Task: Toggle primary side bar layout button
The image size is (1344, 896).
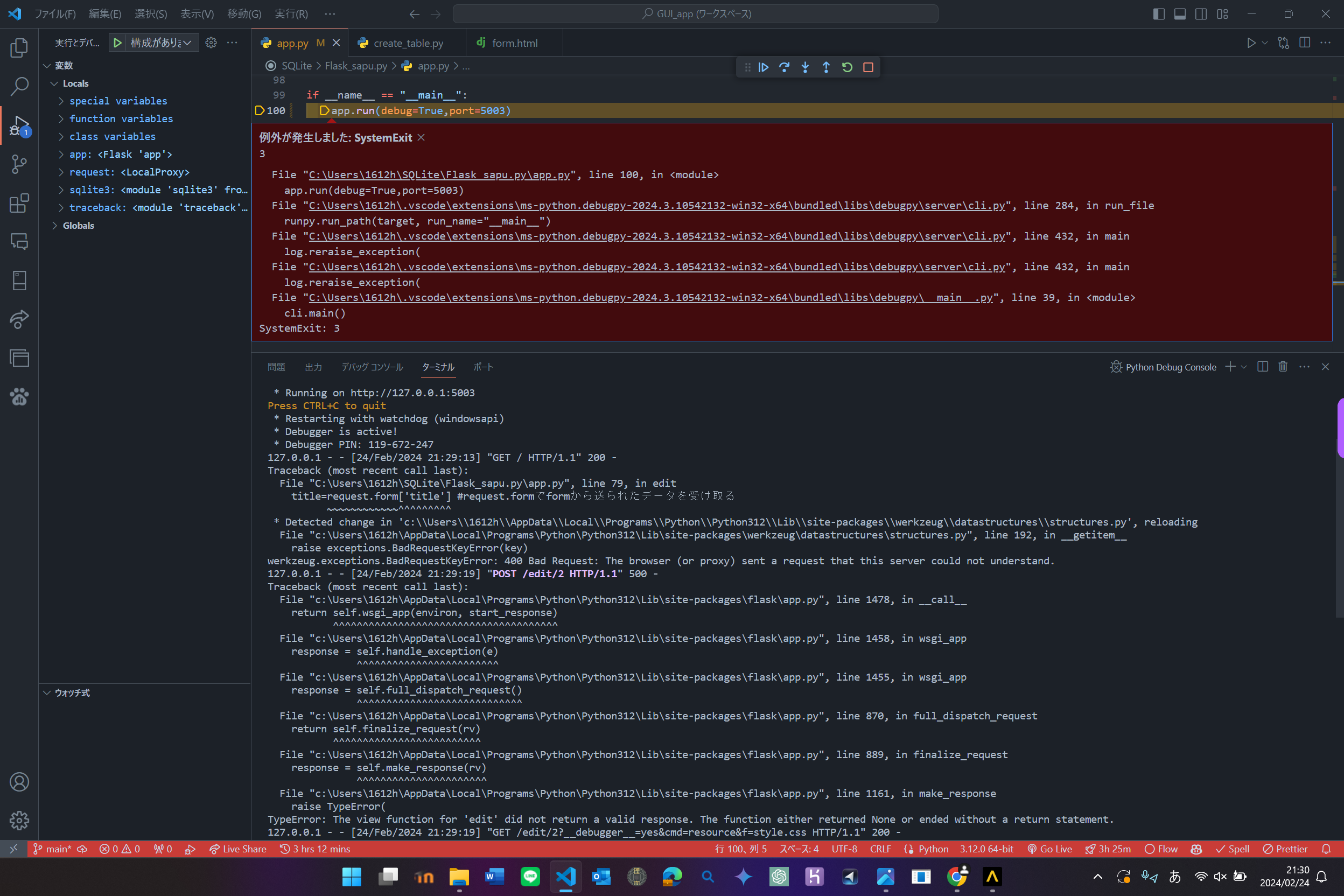Action: tap(1159, 13)
